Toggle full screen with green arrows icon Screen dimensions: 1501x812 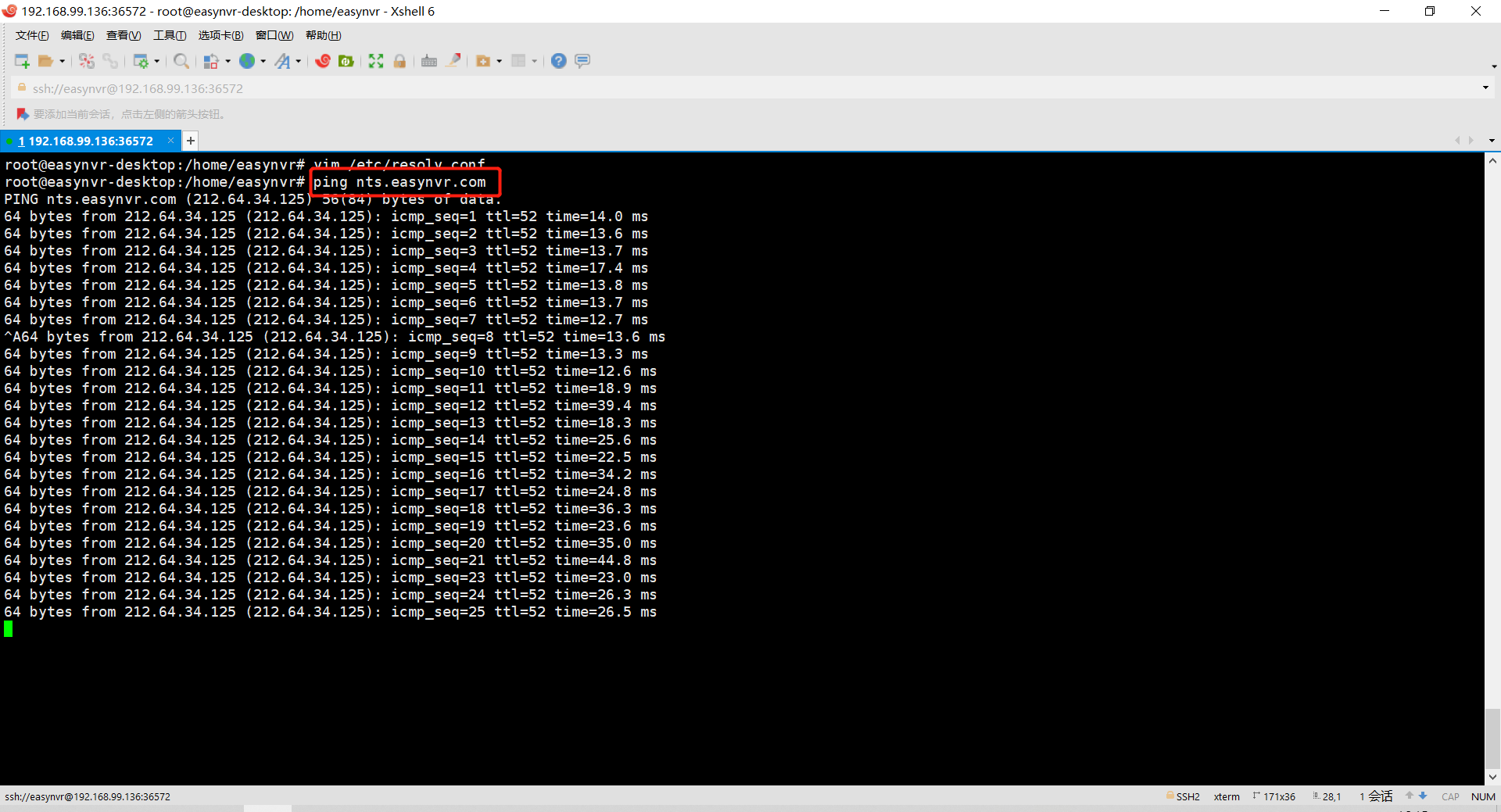(x=376, y=61)
